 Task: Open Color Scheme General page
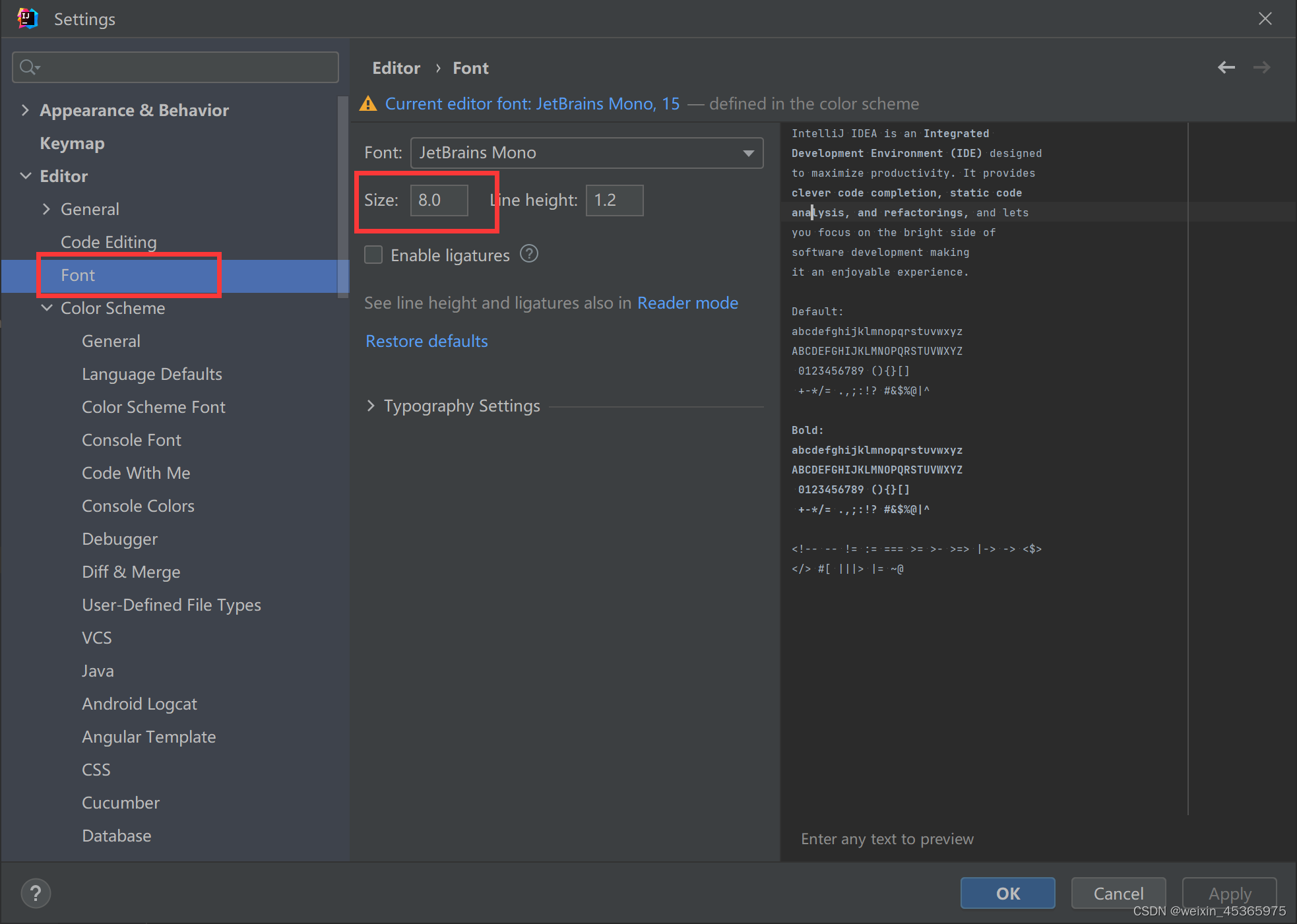111,341
